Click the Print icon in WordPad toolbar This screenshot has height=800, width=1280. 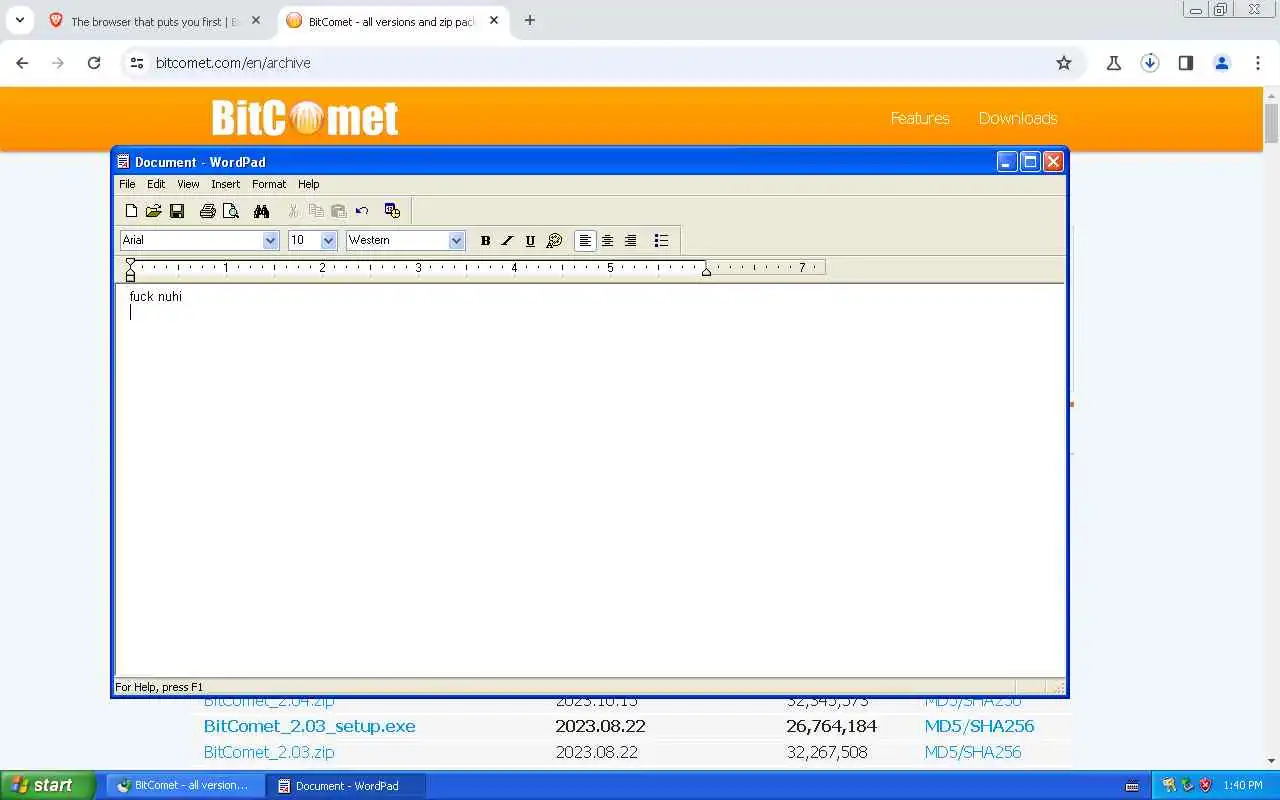pos(207,211)
